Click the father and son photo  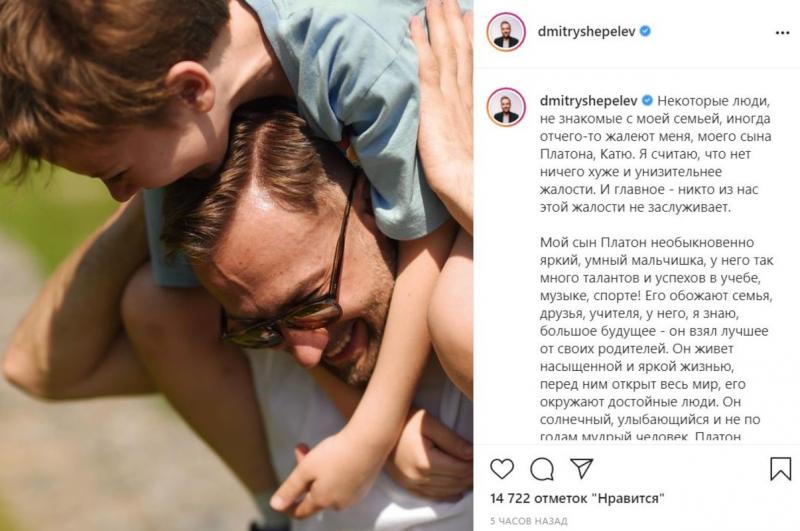[x=236, y=265]
